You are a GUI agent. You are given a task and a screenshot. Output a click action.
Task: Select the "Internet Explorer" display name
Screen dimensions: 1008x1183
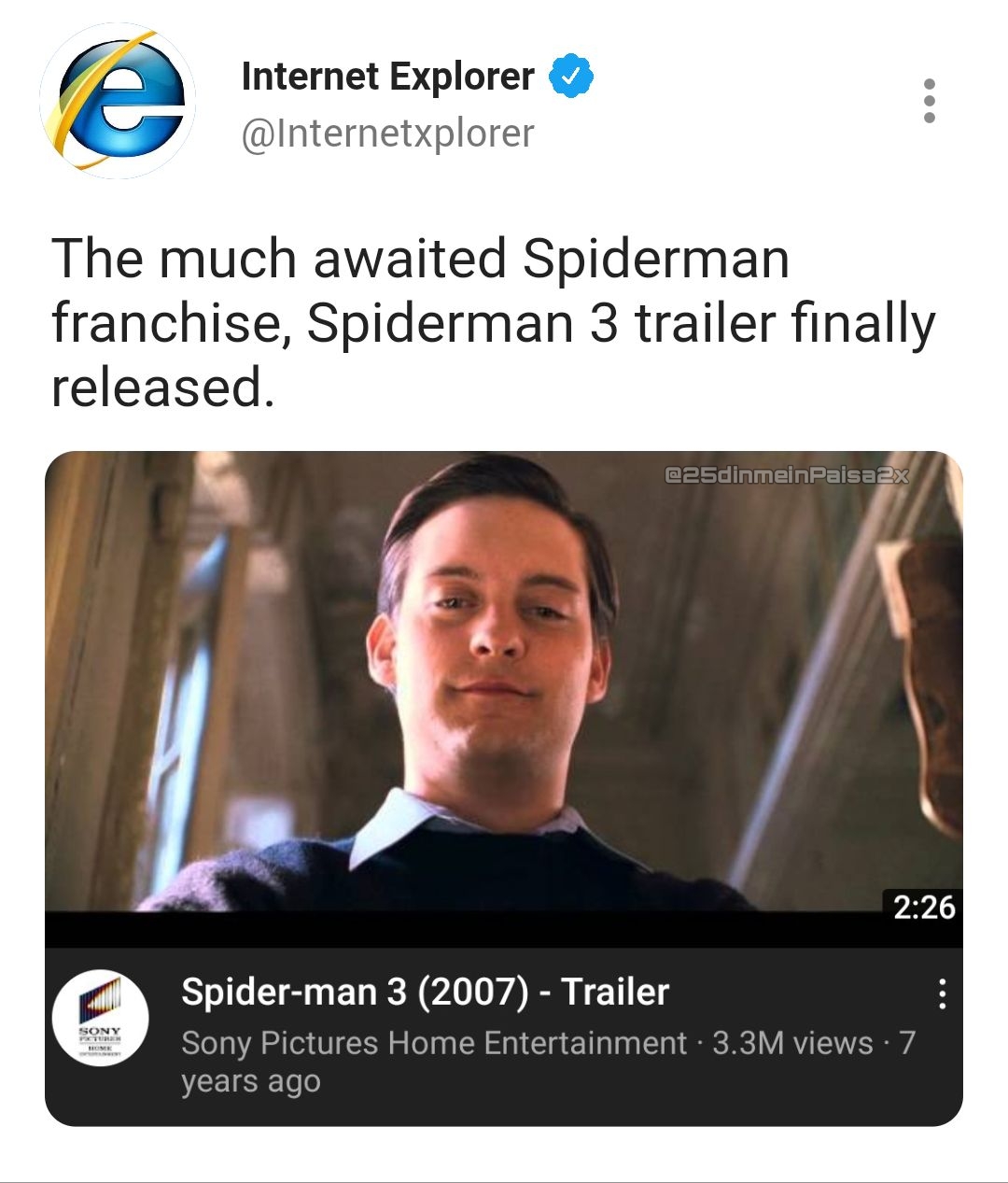click(387, 77)
